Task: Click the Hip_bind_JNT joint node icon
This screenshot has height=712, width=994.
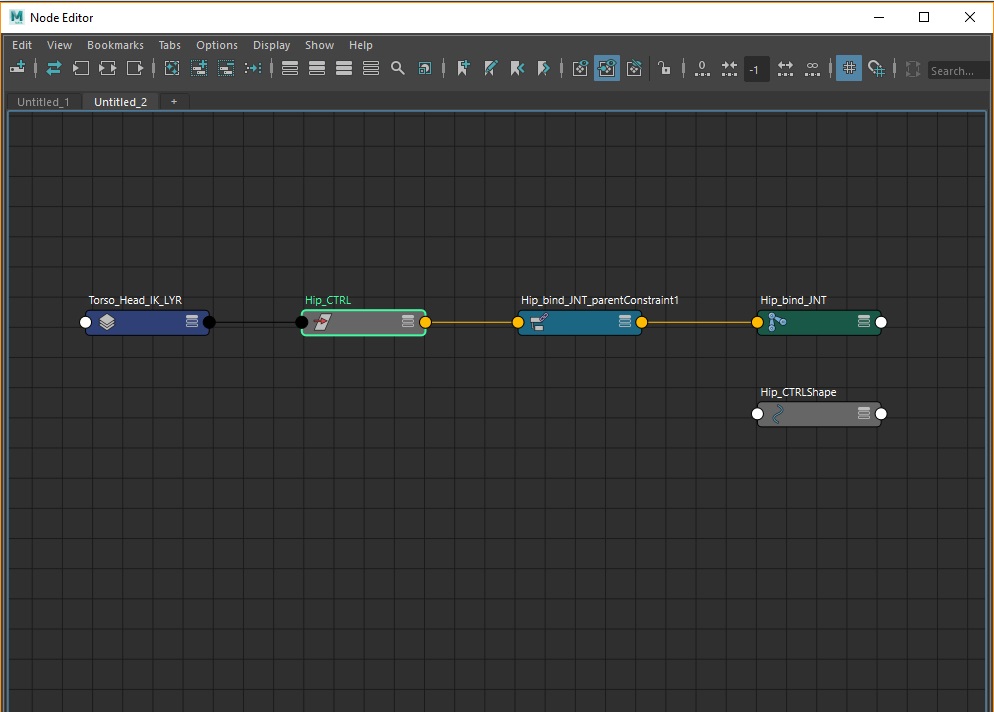Action: [x=777, y=322]
